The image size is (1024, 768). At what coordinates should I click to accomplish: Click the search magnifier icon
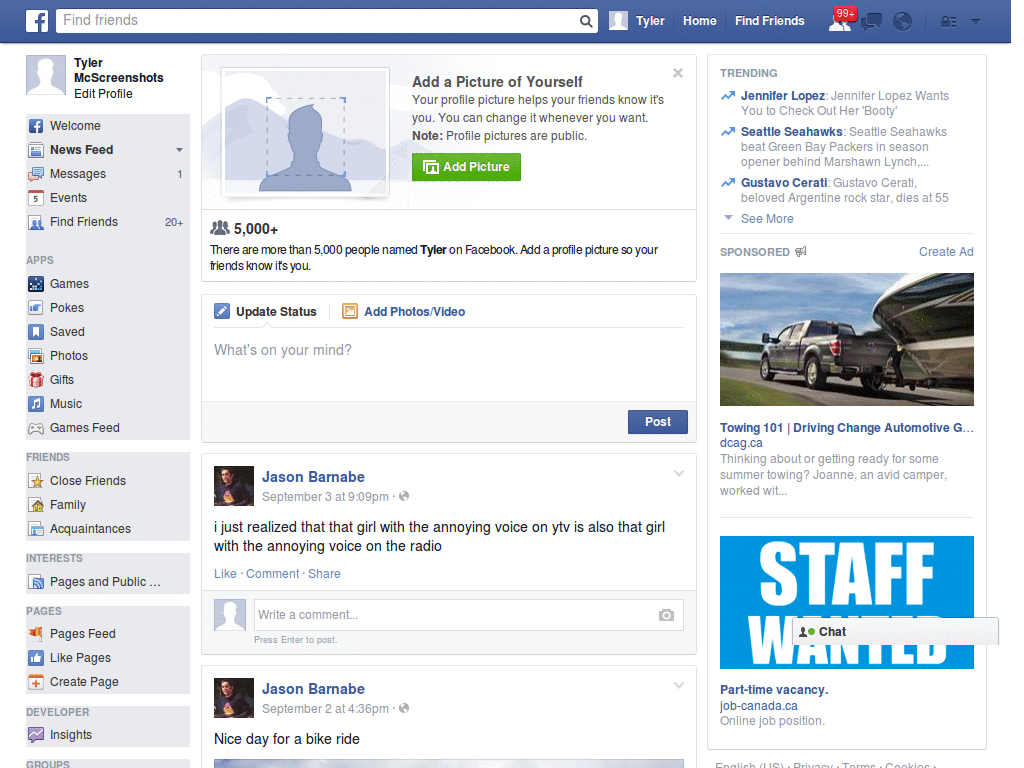click(x=586, y=21)
